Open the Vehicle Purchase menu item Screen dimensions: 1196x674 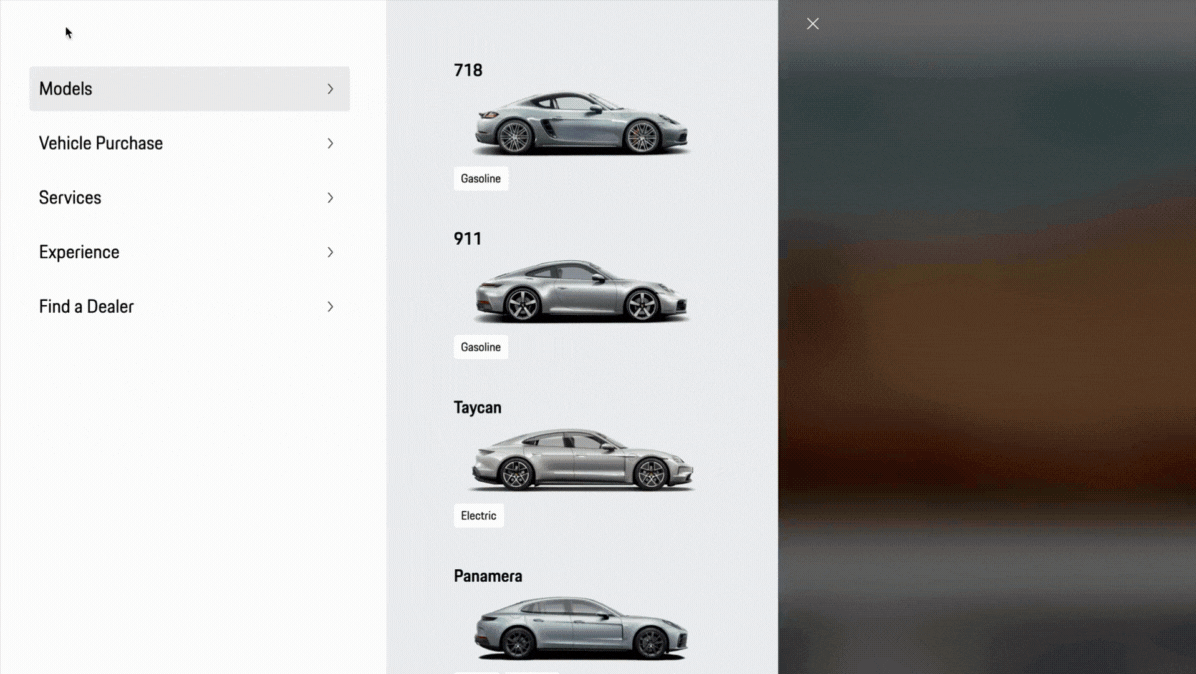(x=100, y=143)
